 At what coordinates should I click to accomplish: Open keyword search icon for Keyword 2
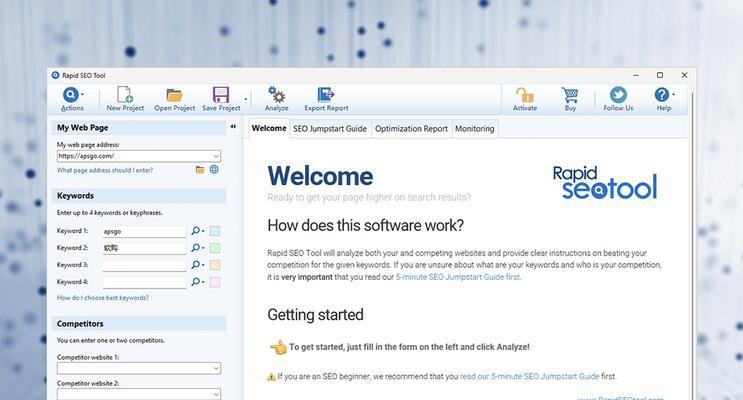coord(196,248)
